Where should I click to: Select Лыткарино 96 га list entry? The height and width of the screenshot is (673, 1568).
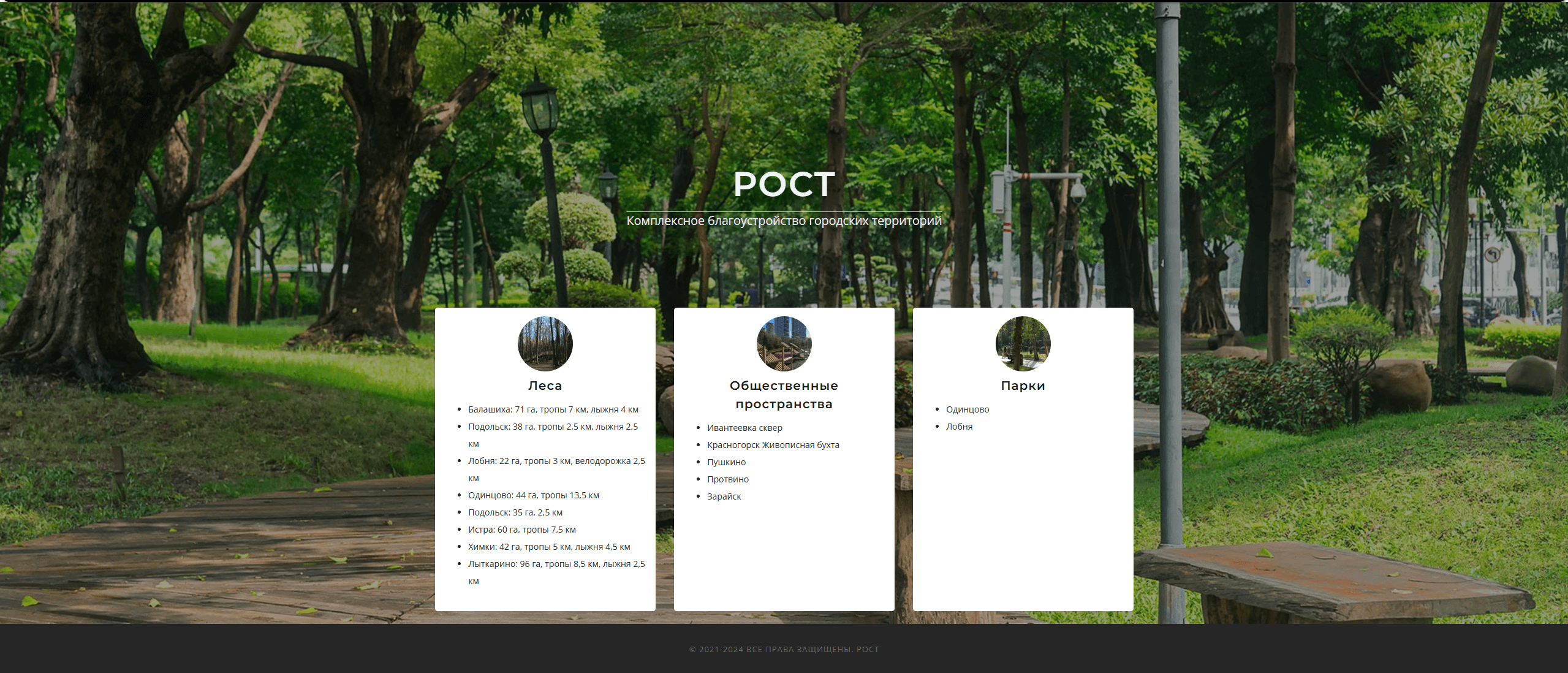[x=556, y=564]
